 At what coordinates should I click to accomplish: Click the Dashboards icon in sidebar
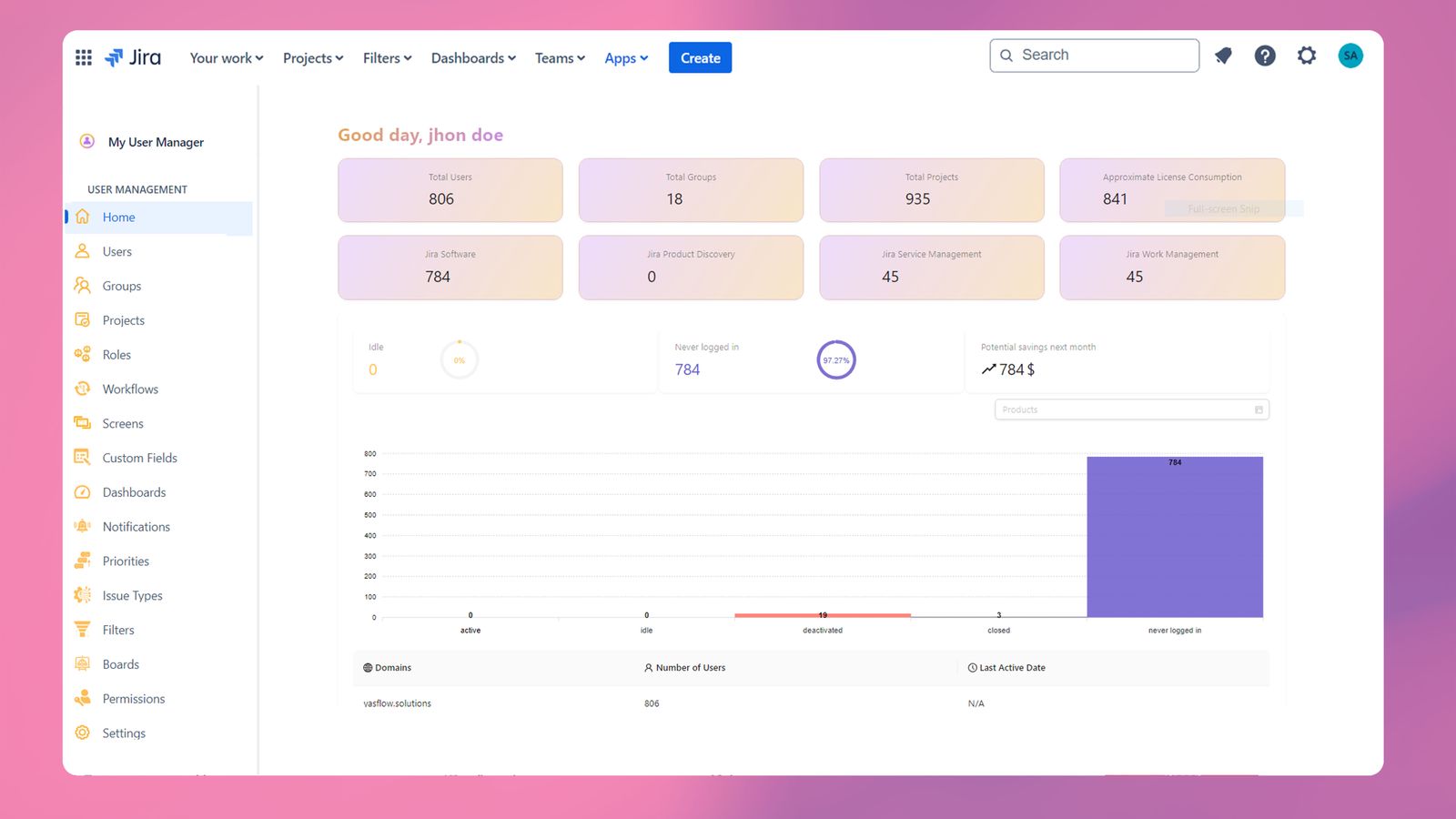[x=83, y=492]
